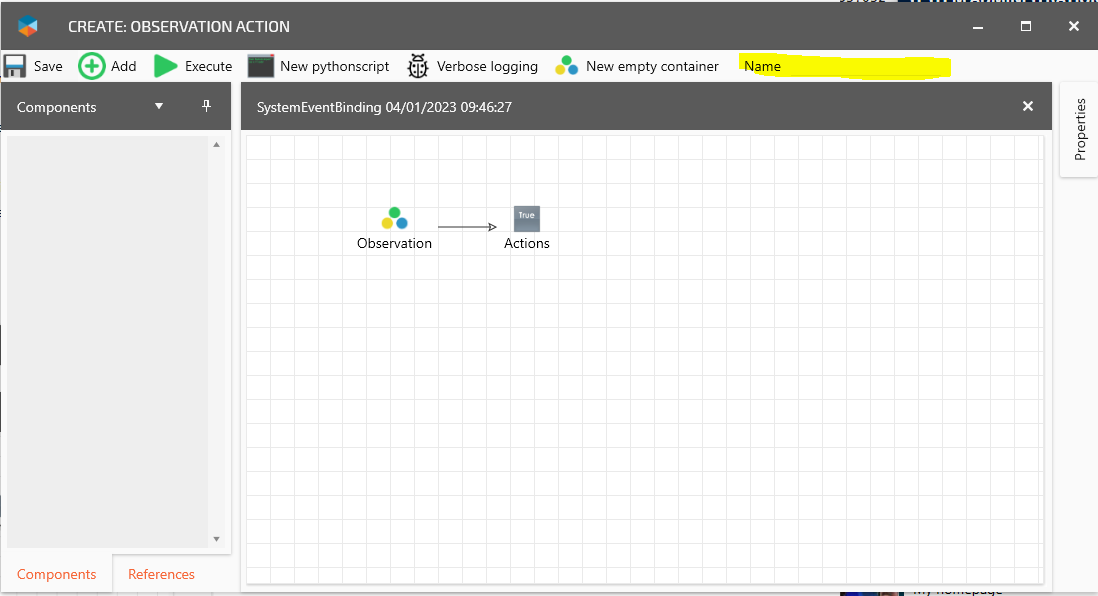Run the workflow with Execute

[165, 66]
